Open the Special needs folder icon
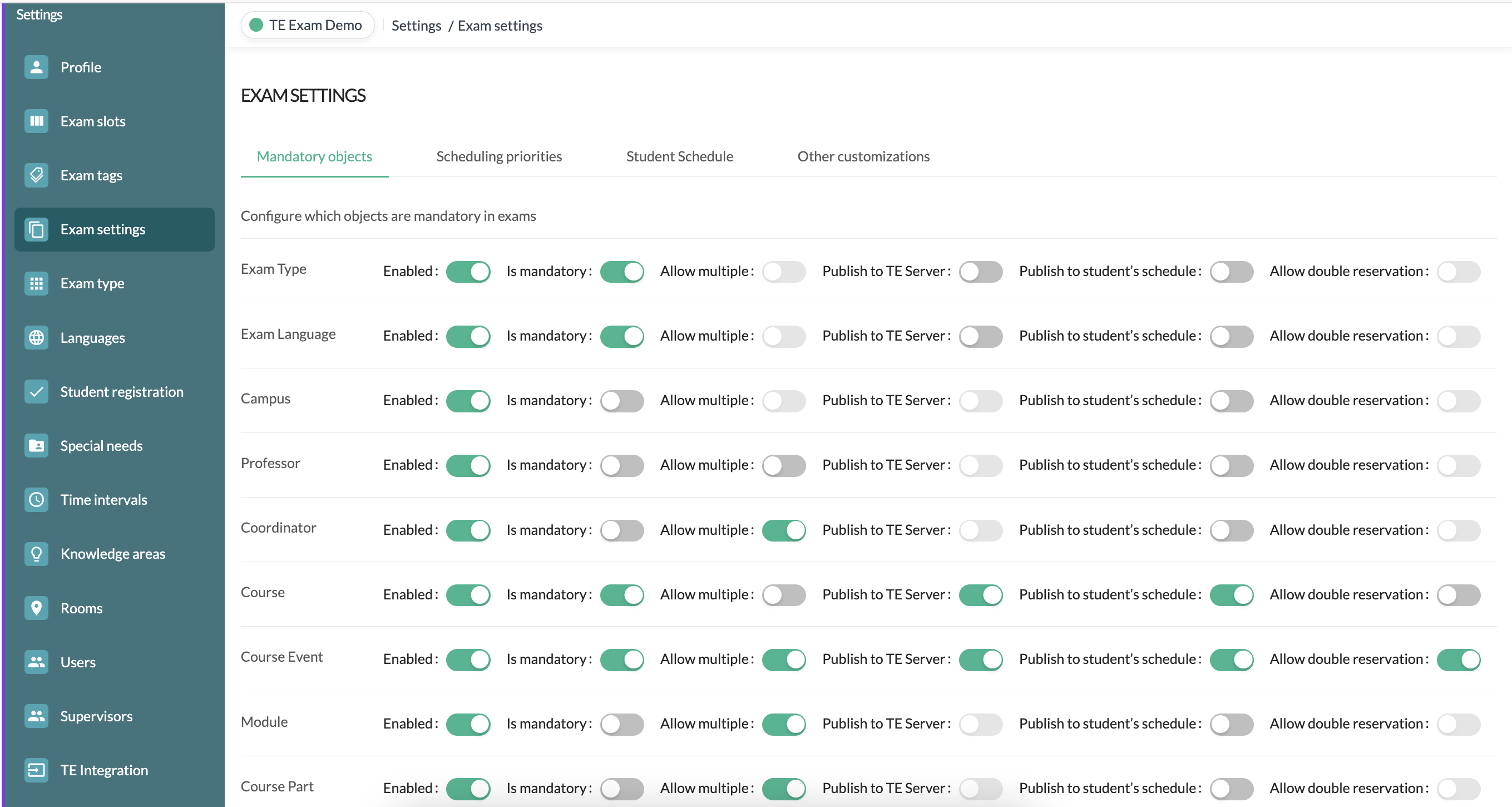 pyautogui.click(x=36, y=446)
